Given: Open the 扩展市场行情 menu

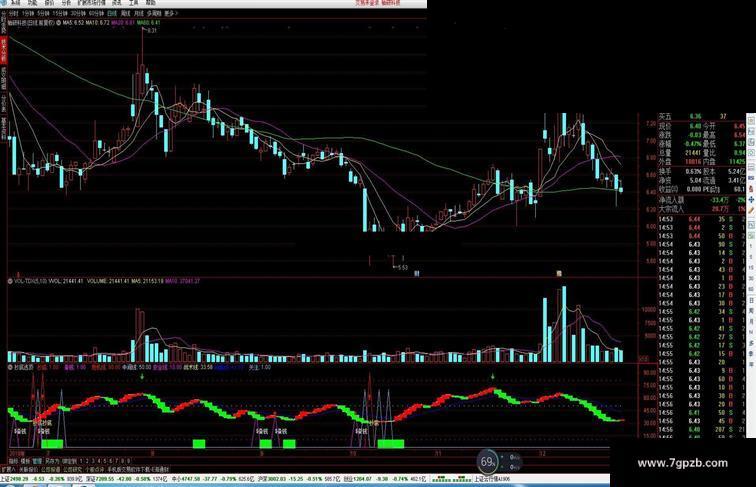Looking at the screenshot, I should click(x=92, y=2).
